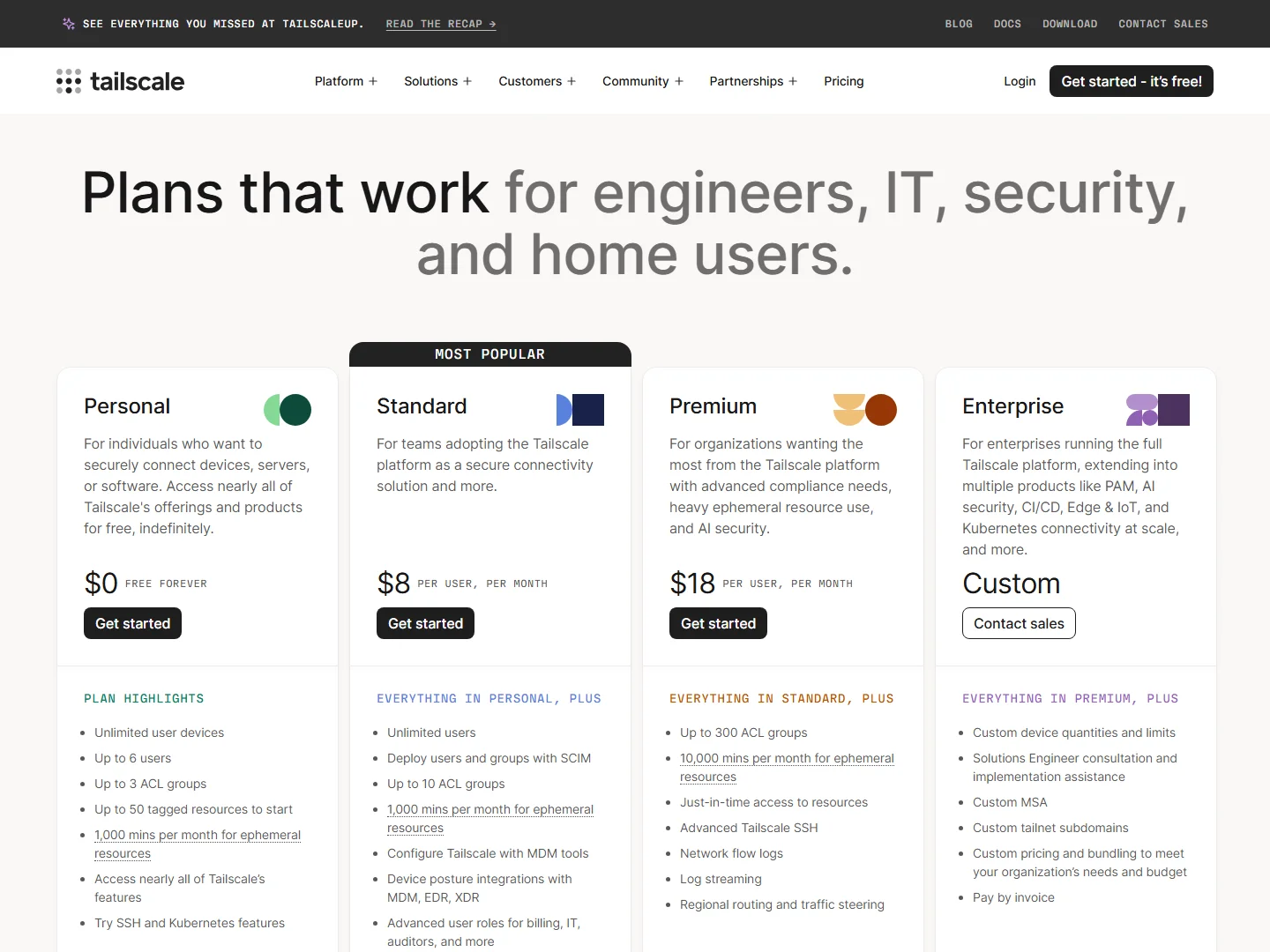Open the Blog link in the top bar
1270x952 pixels.
959,24
